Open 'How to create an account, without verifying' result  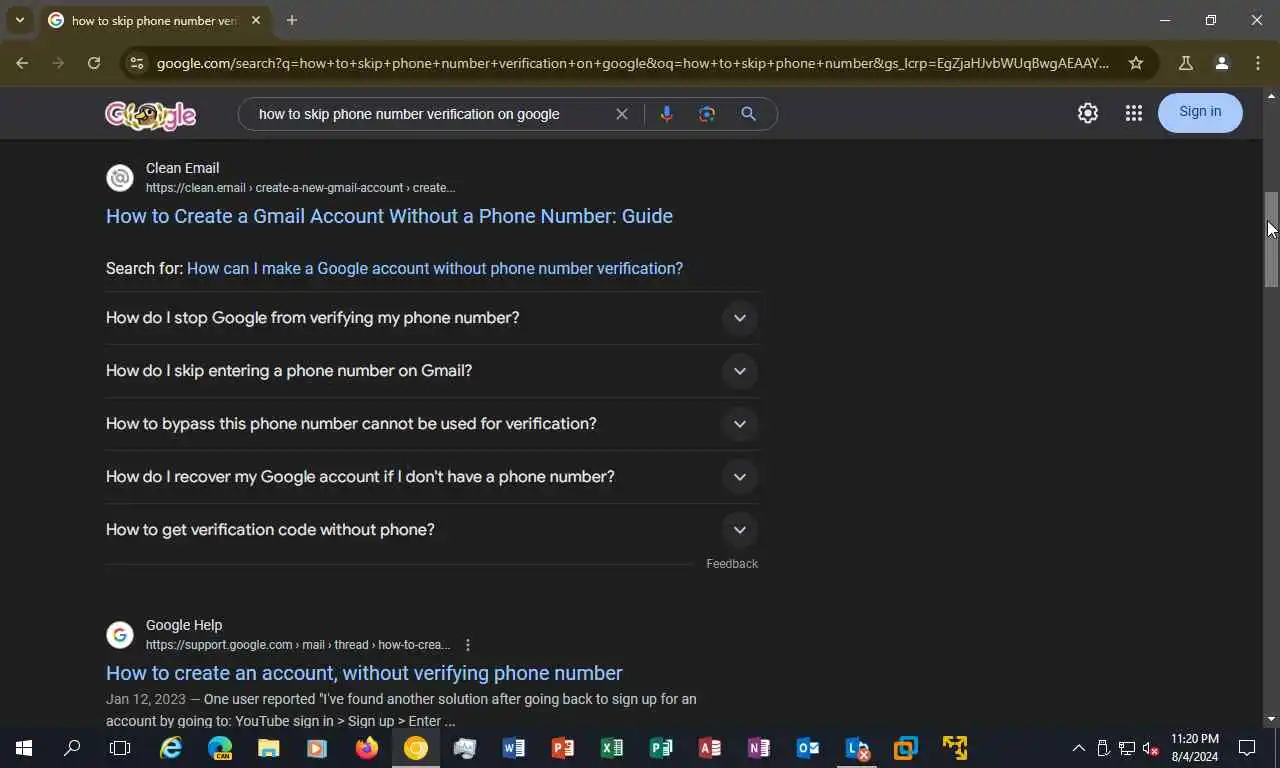click(x=364, y=673)
